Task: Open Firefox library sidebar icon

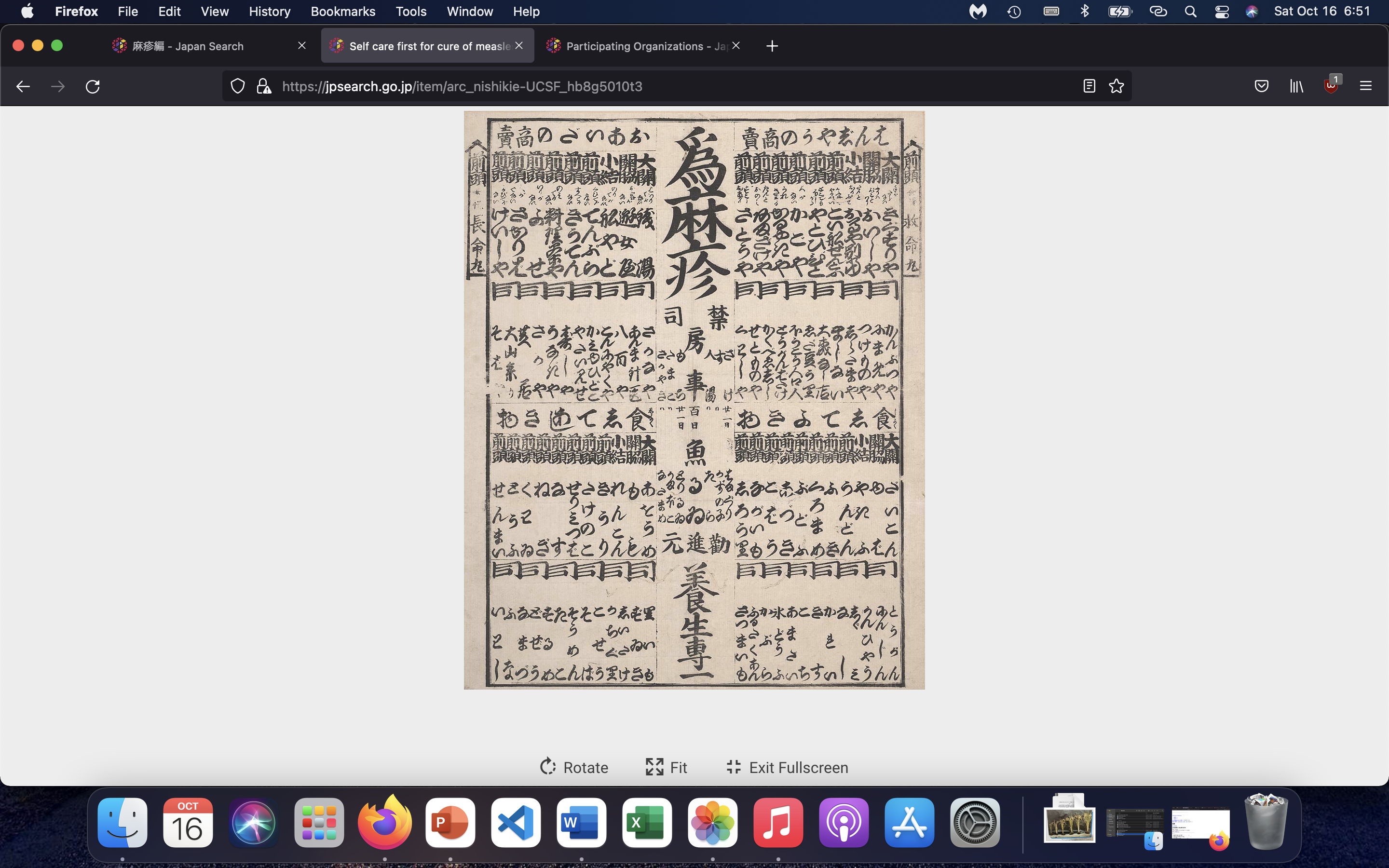Action: click(1296, 86)
